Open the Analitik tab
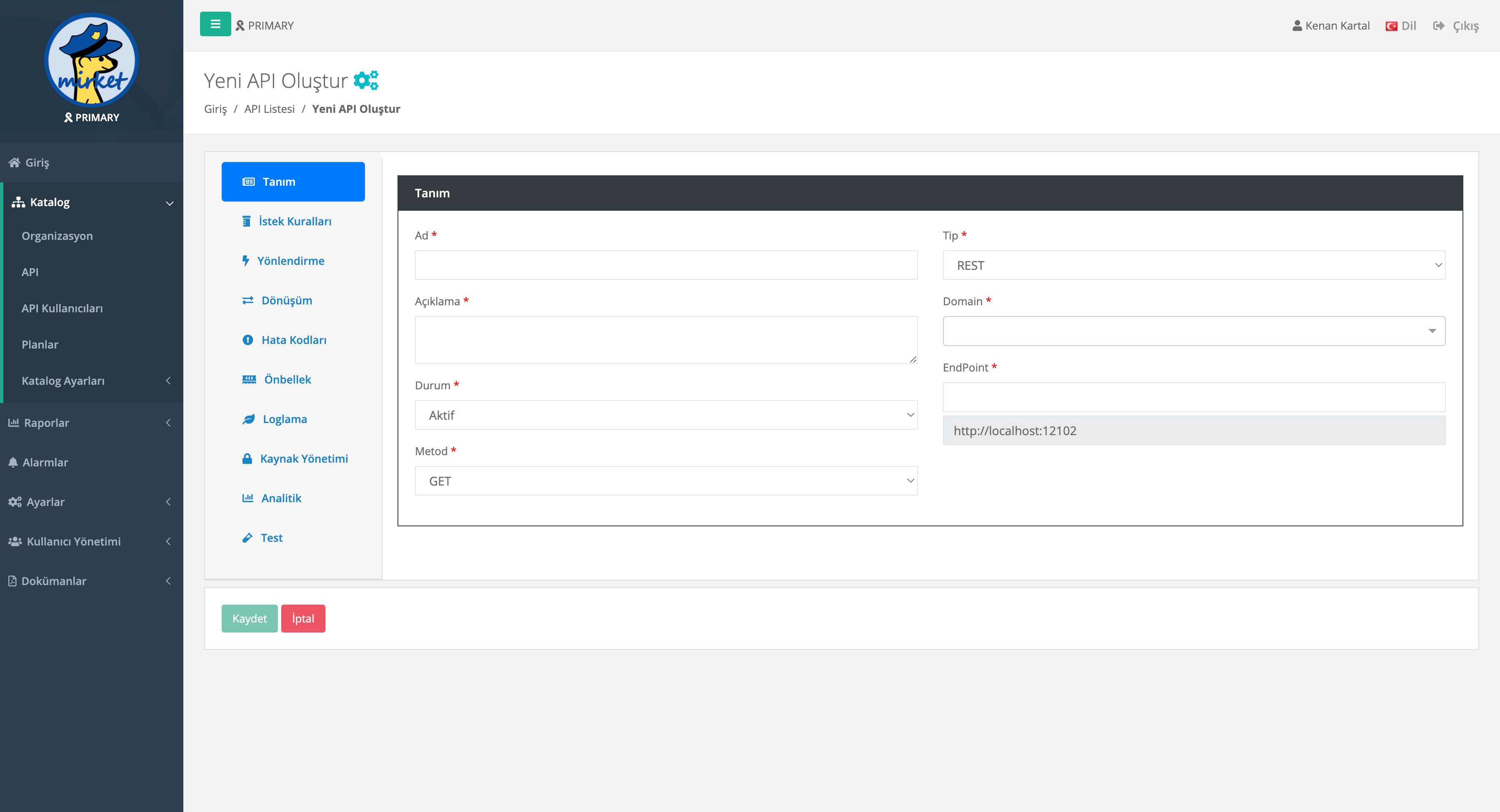 [x=293, y=498]
